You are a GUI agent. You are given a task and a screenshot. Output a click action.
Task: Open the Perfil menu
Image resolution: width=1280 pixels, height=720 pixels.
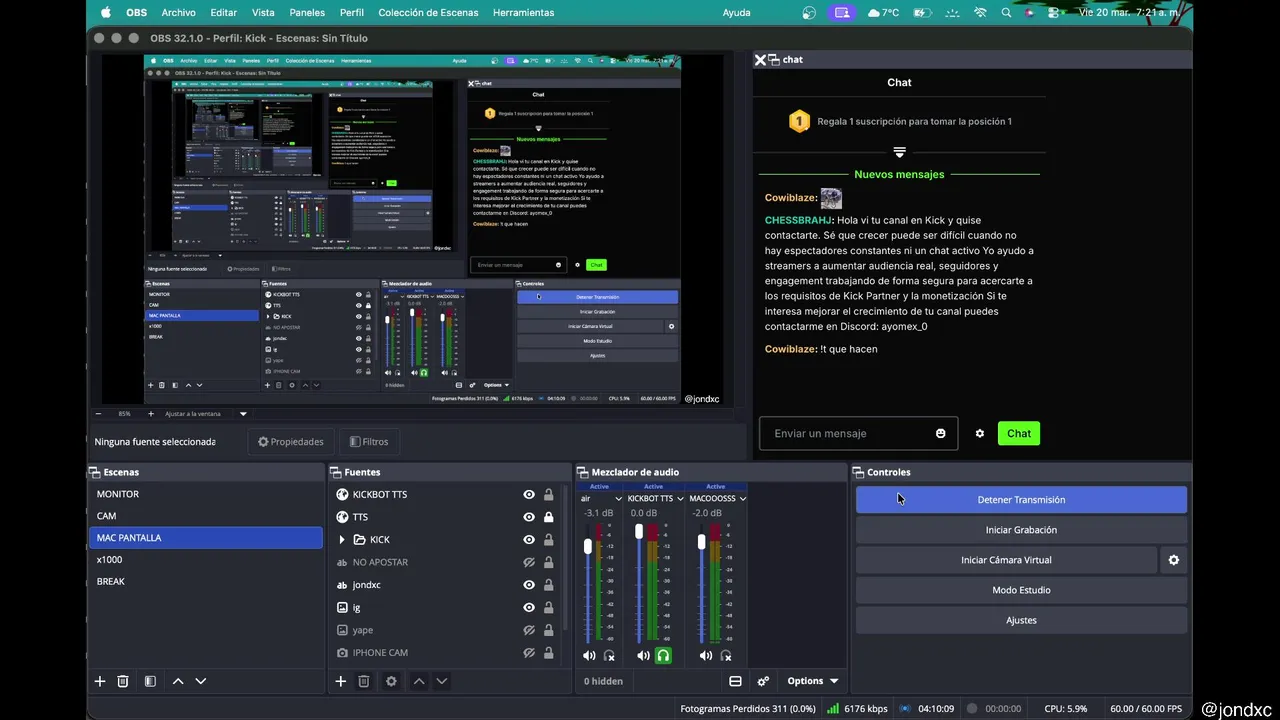click(x=352, y=13)
